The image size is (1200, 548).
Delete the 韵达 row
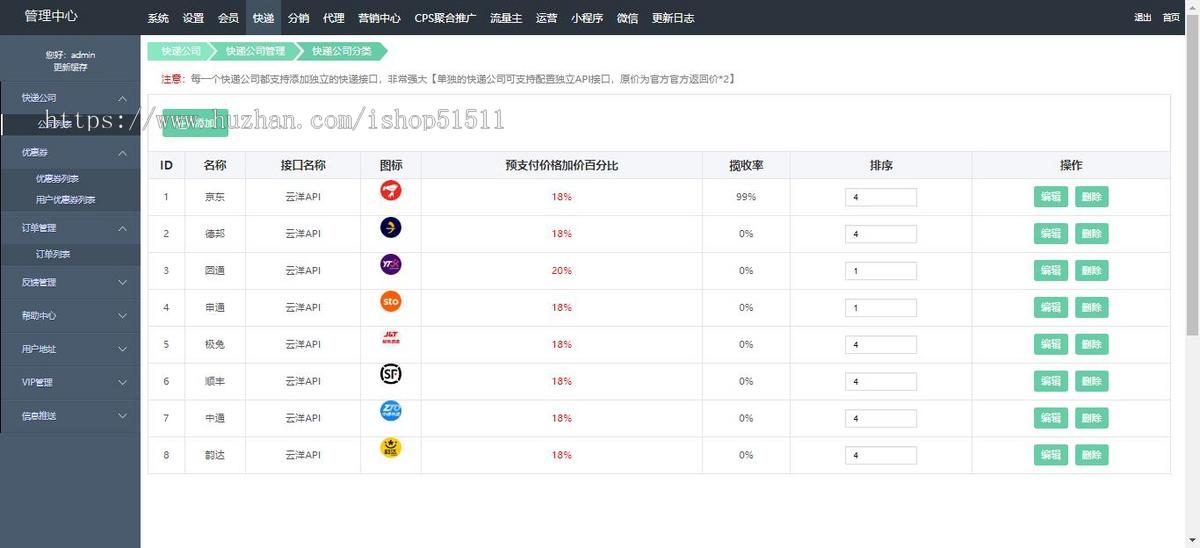pyautogui.click(x=1092, y=455)
